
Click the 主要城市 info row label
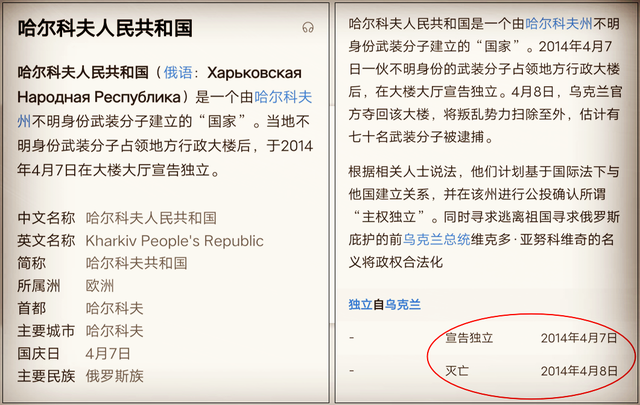47,331
